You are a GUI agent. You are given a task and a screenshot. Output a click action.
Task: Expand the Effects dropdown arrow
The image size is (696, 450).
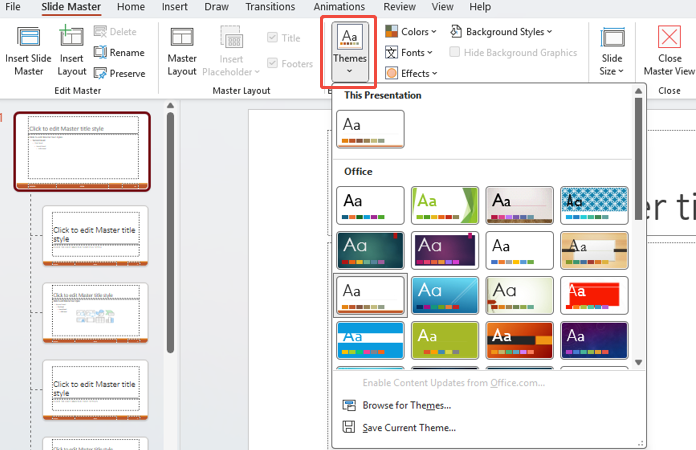pos(435,73)
